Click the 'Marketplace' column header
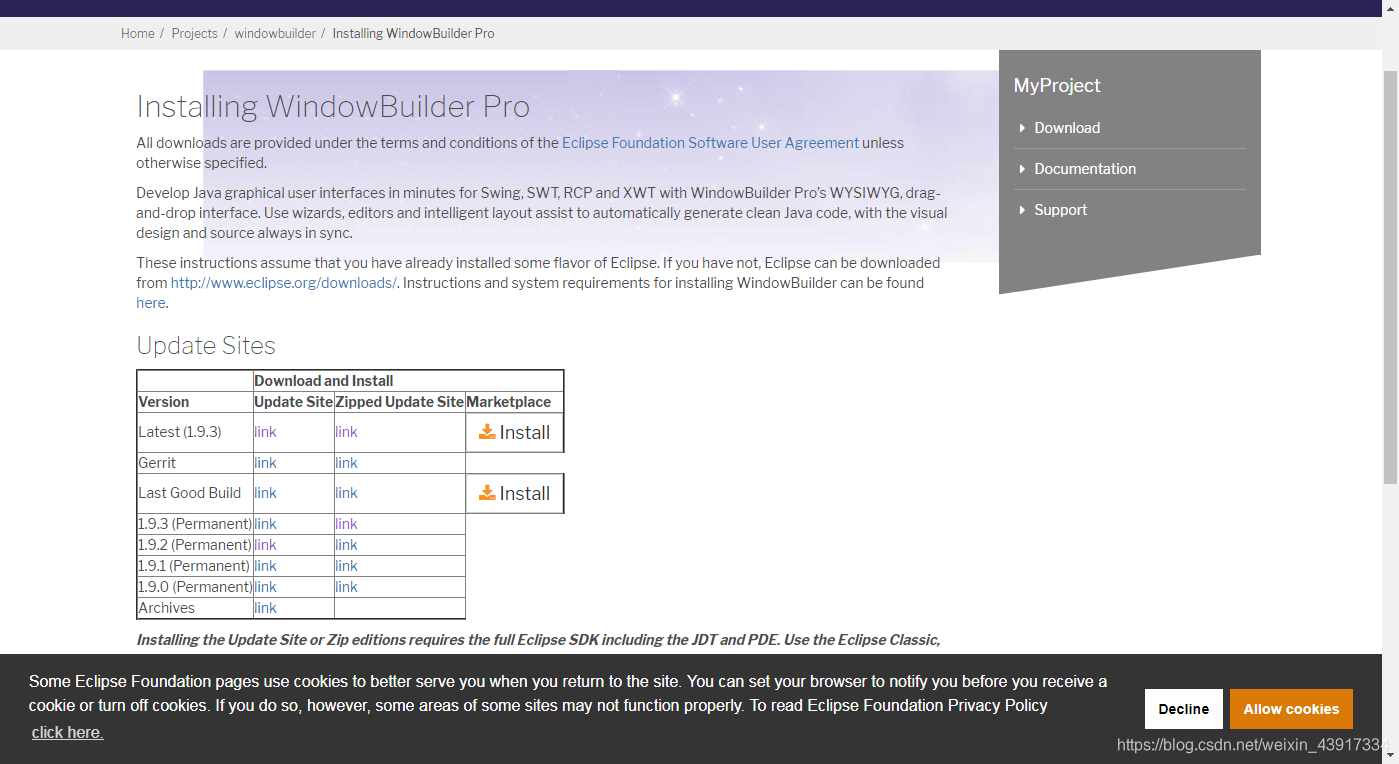Viewport: 1399px width, 764px height. pos(509,402)
